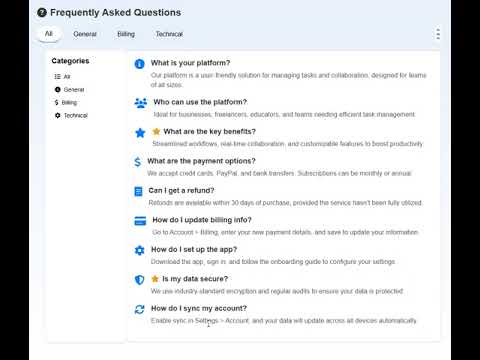Expand 'Can I get a refund?' question
The width and height of the screenshot is (480, 360).
coord(181,190)
